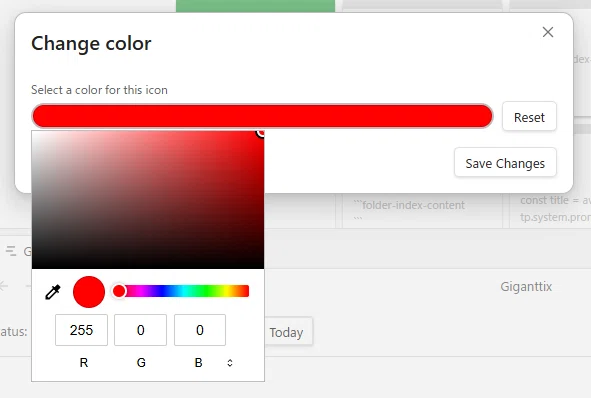
Task: Click the outline list icon in background
Action: pos(11,251)
